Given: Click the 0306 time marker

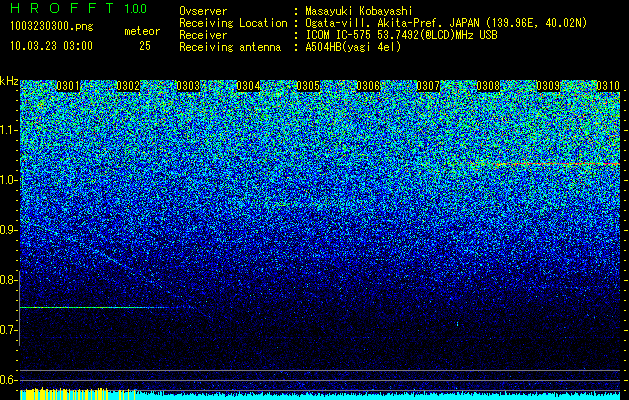Looking at the screenshot, I should (368, 86).
